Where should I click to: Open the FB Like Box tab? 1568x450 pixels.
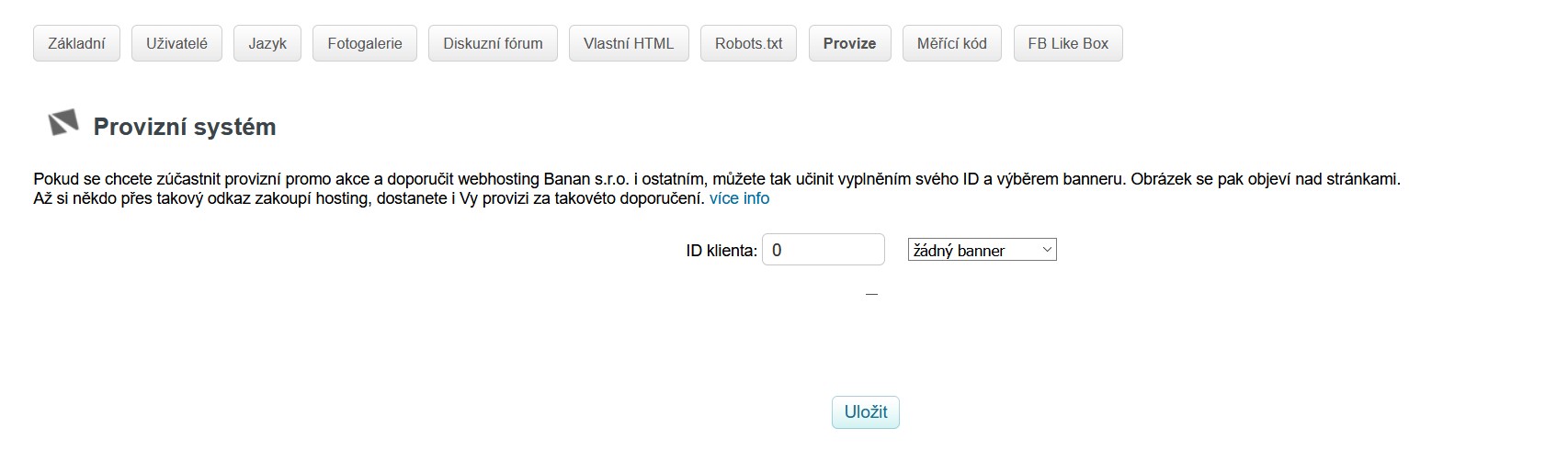coord(1068,43)
